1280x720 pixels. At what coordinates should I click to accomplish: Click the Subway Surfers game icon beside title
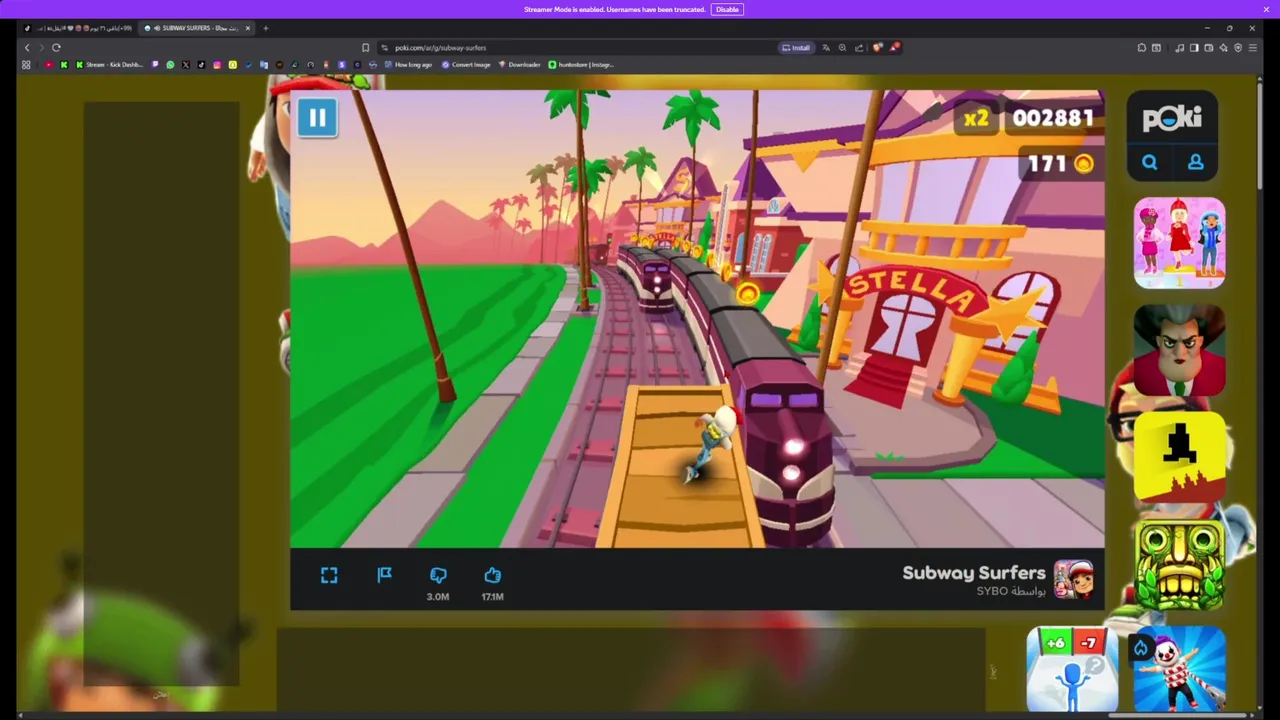(x=1074, y=580)
